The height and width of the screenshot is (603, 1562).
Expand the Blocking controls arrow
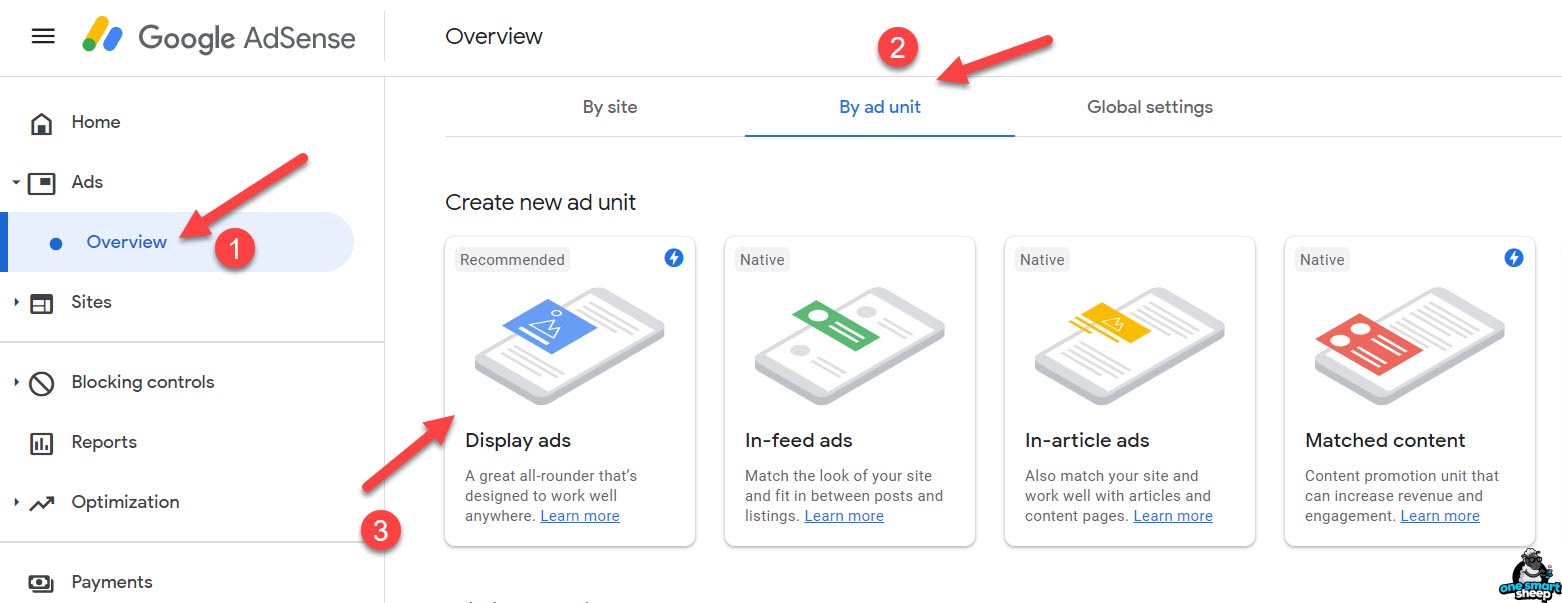coord(16,382)
